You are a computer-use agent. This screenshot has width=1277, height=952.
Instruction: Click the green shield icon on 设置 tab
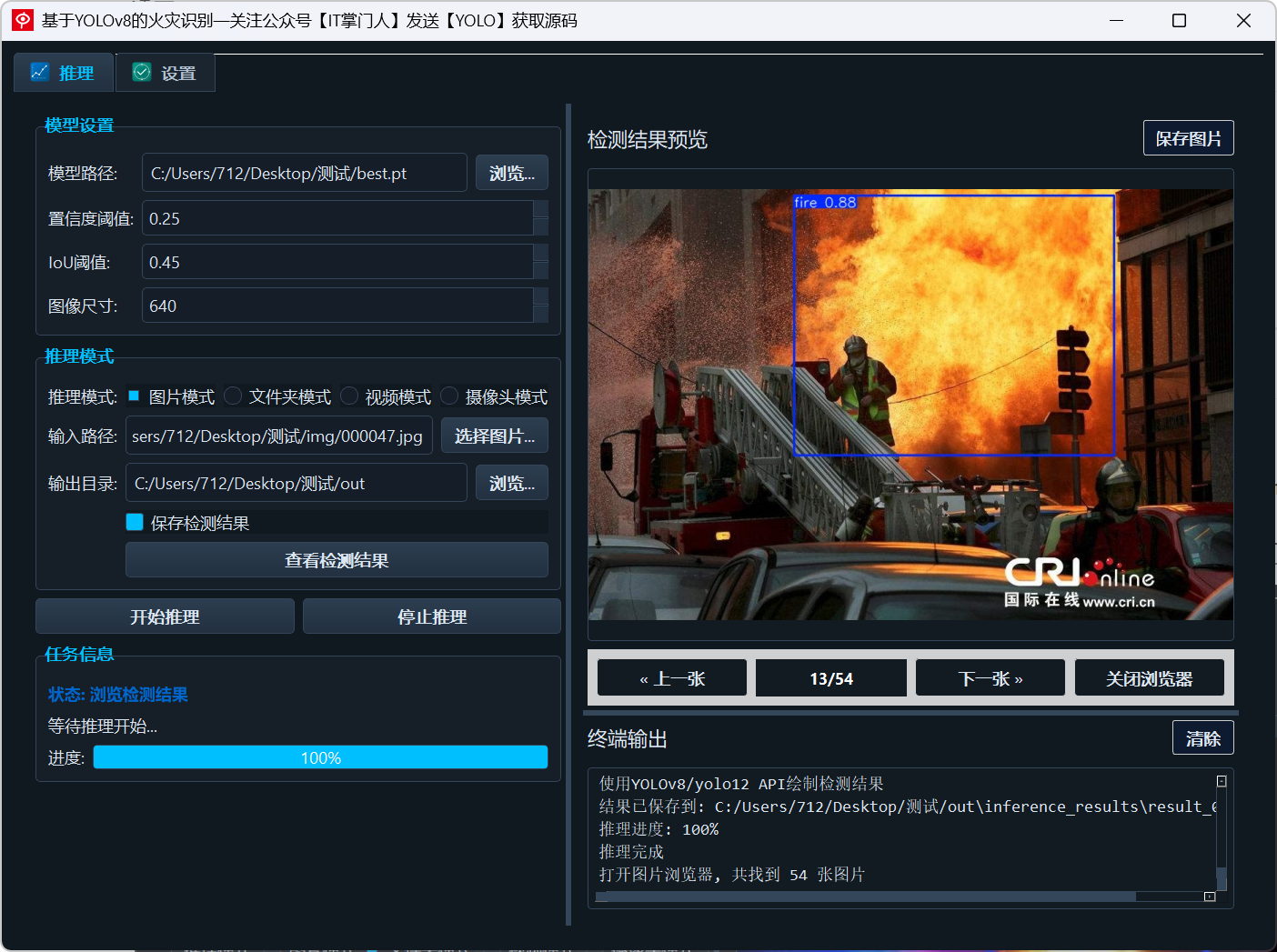pos(142,72)
